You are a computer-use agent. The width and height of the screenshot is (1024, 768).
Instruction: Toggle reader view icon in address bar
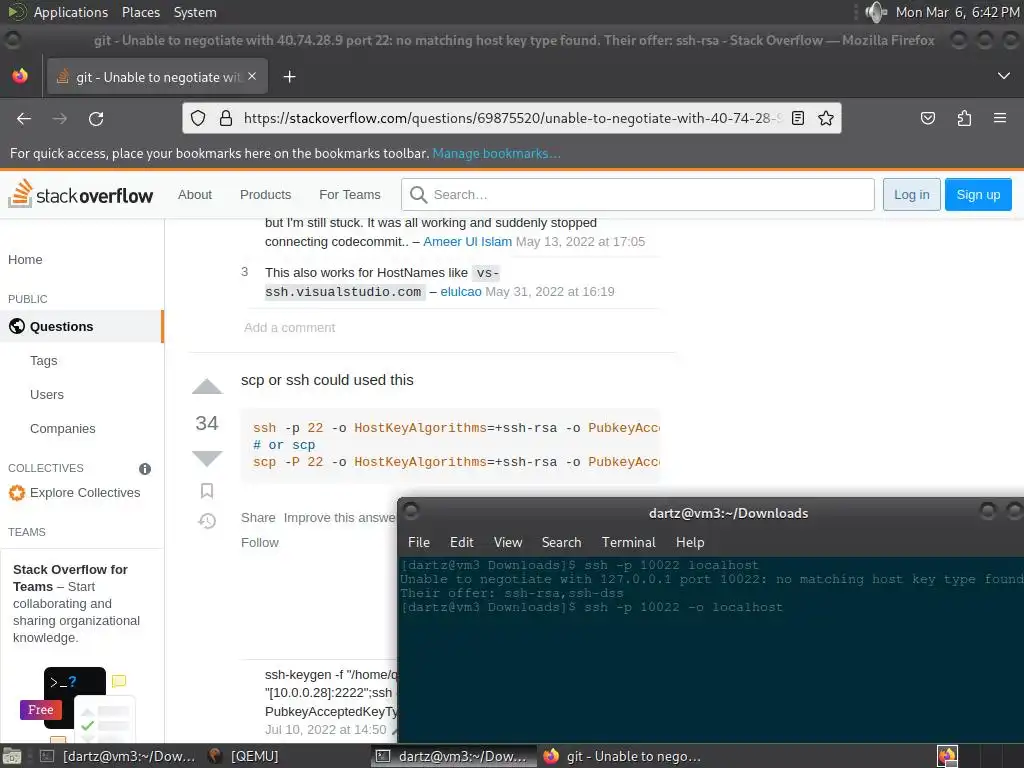(797, 118)
